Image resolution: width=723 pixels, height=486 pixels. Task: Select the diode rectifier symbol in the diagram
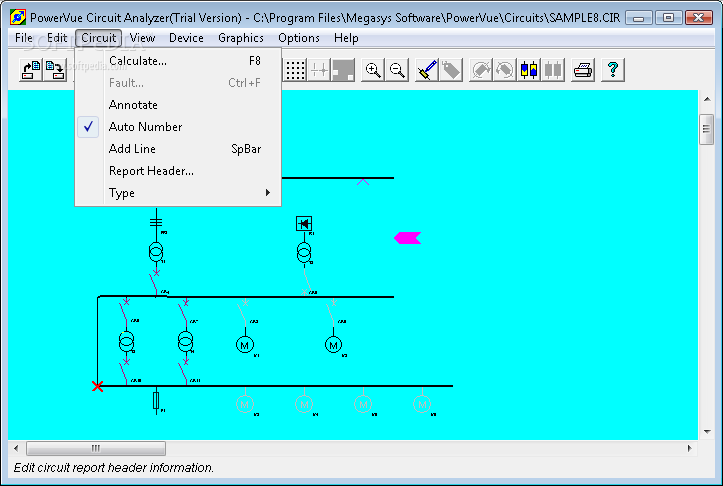click(304, 224)
